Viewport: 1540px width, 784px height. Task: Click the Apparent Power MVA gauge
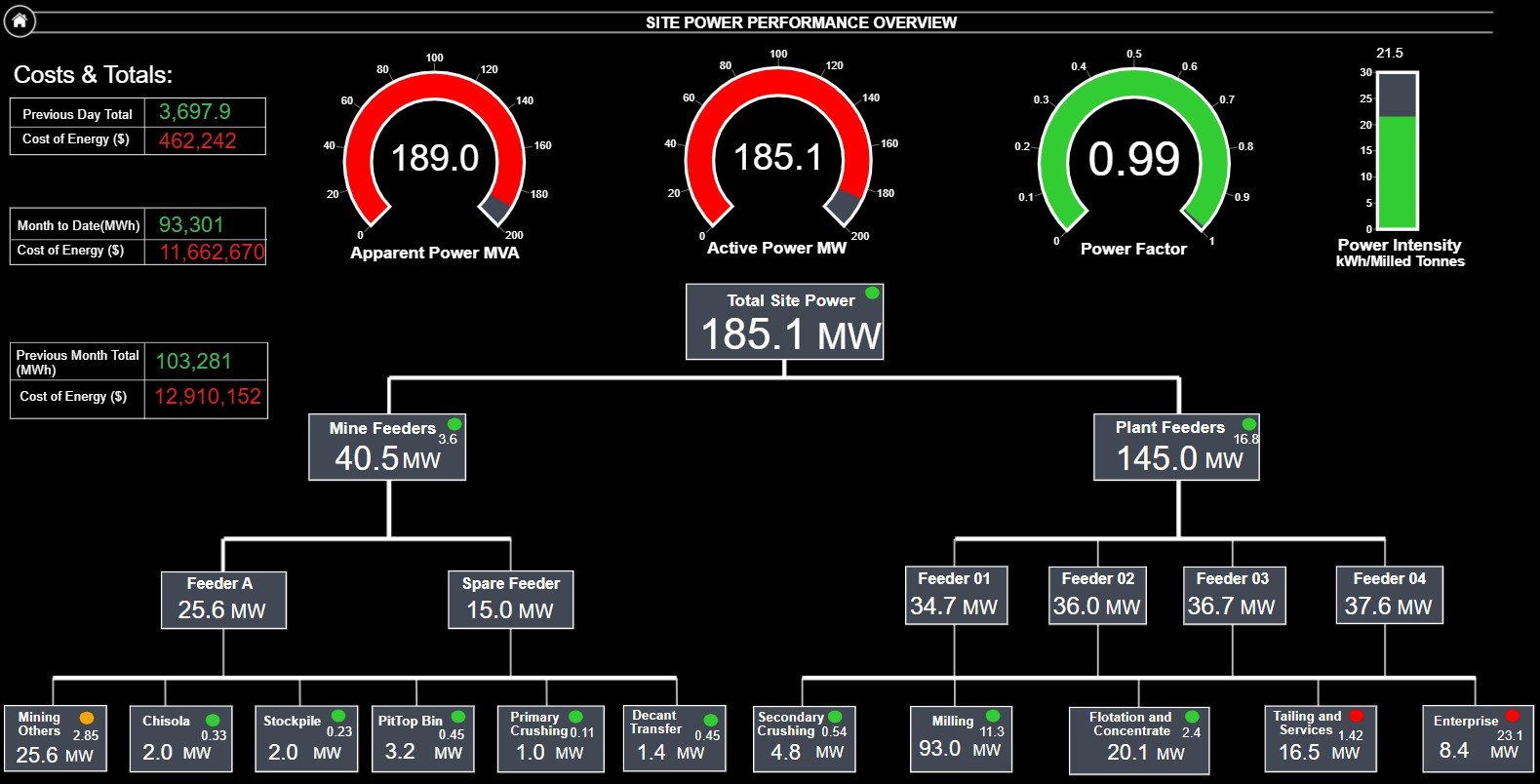[435, 158]
